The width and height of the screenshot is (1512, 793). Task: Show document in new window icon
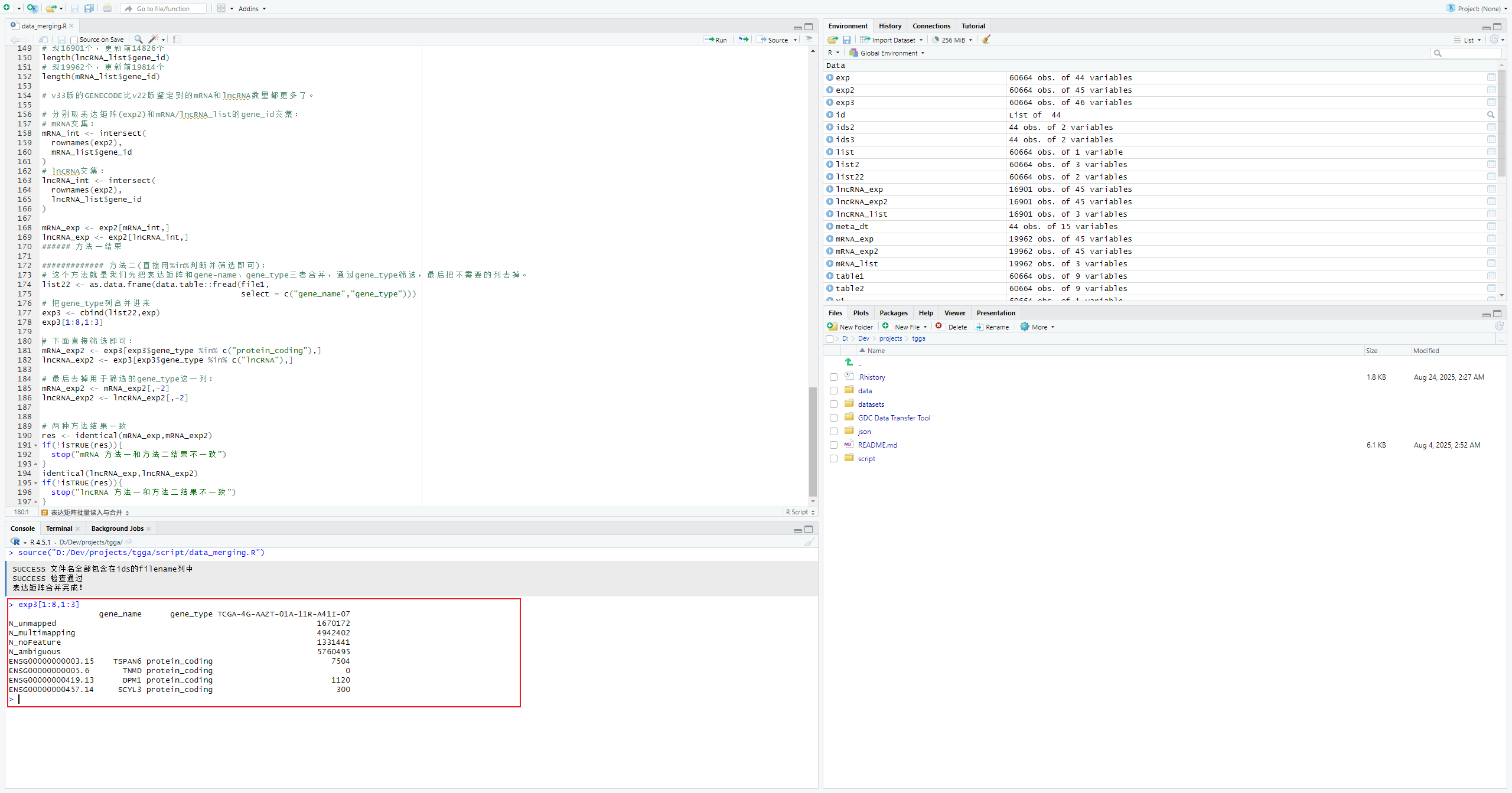tap(44, 40)
